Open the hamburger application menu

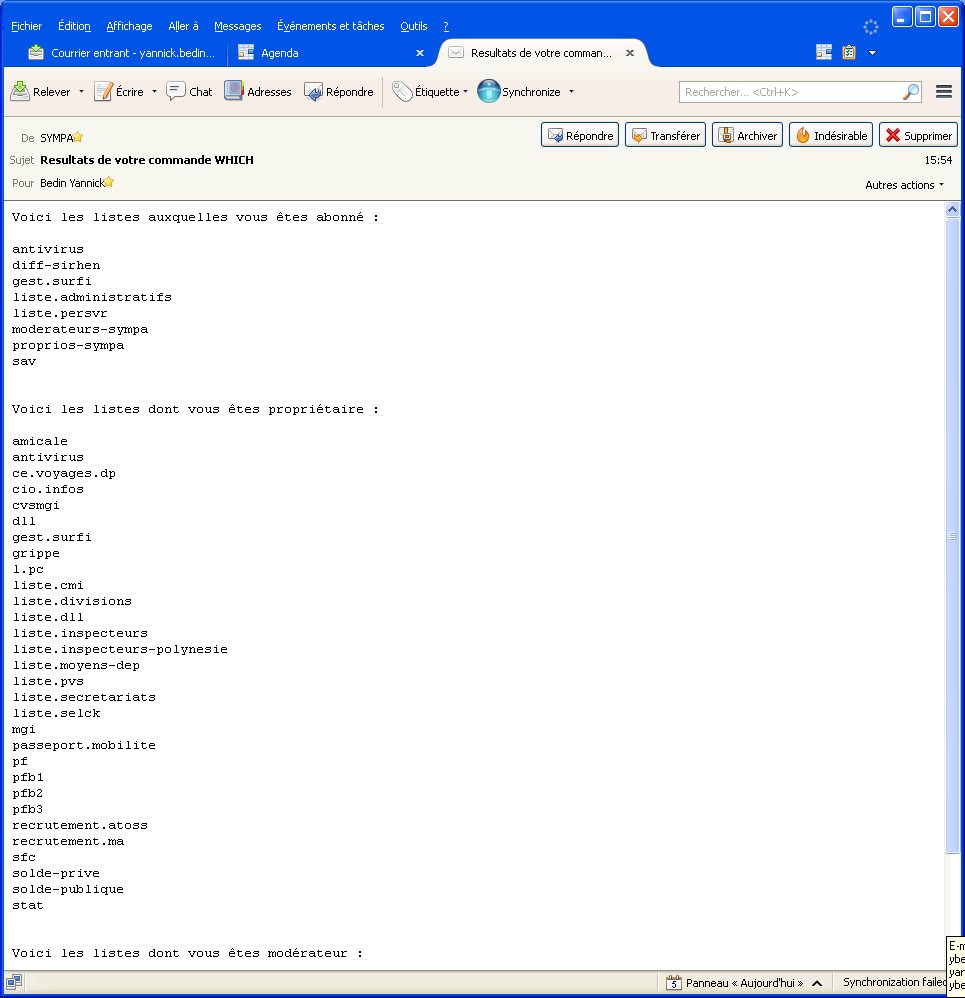tap(943, 92)
